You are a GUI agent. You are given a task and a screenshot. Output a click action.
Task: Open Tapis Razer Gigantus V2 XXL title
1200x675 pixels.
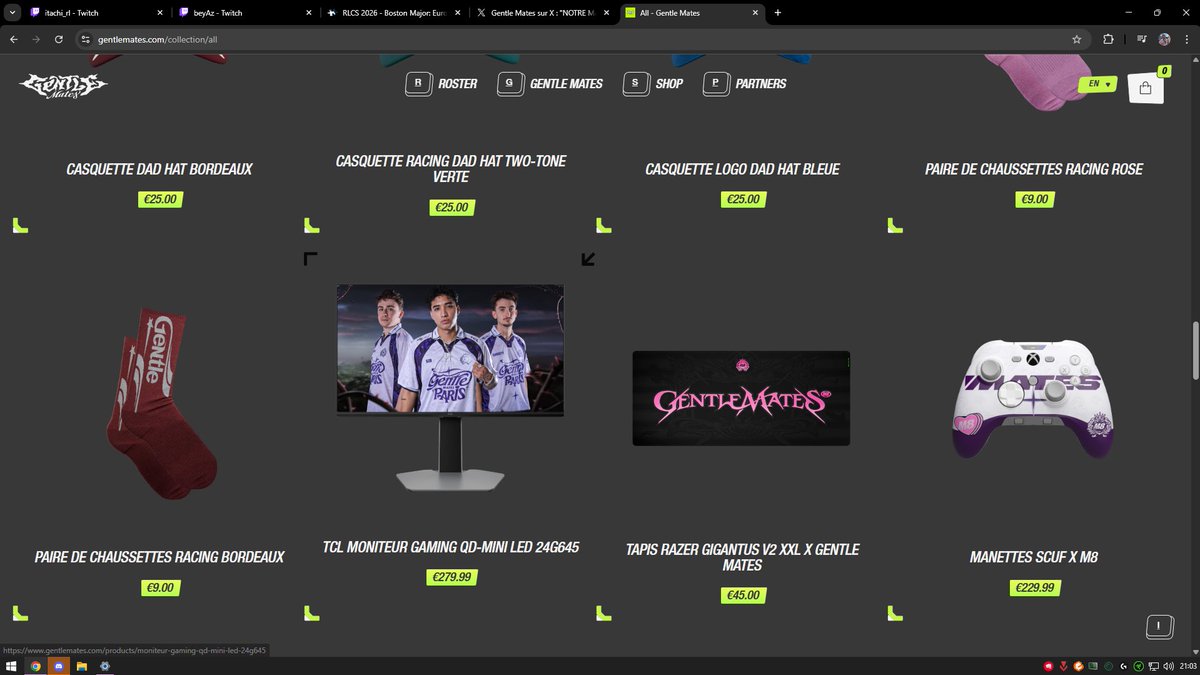(x=742, y=557)
